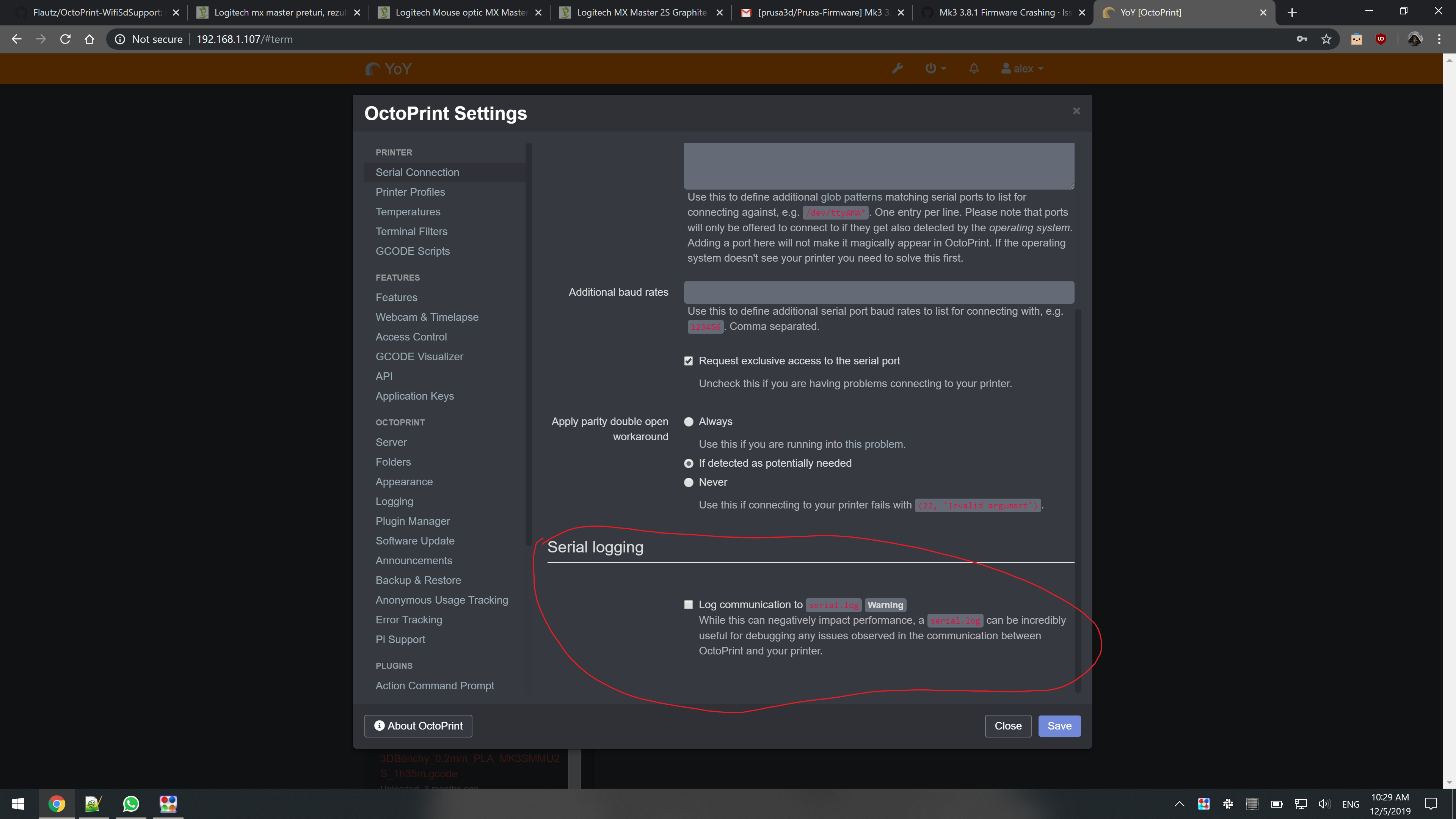Click the Not secure site info icon
Image resolution: width=1456 pixels, height=819 pixels.
click(x=120, y=39)
